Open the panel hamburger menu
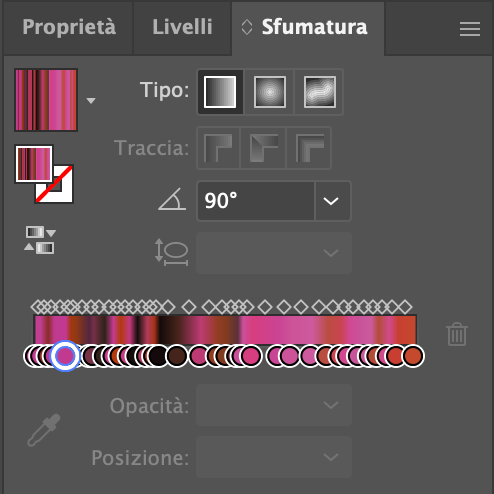This screenshot has width=494, height=494. [470, 29]
